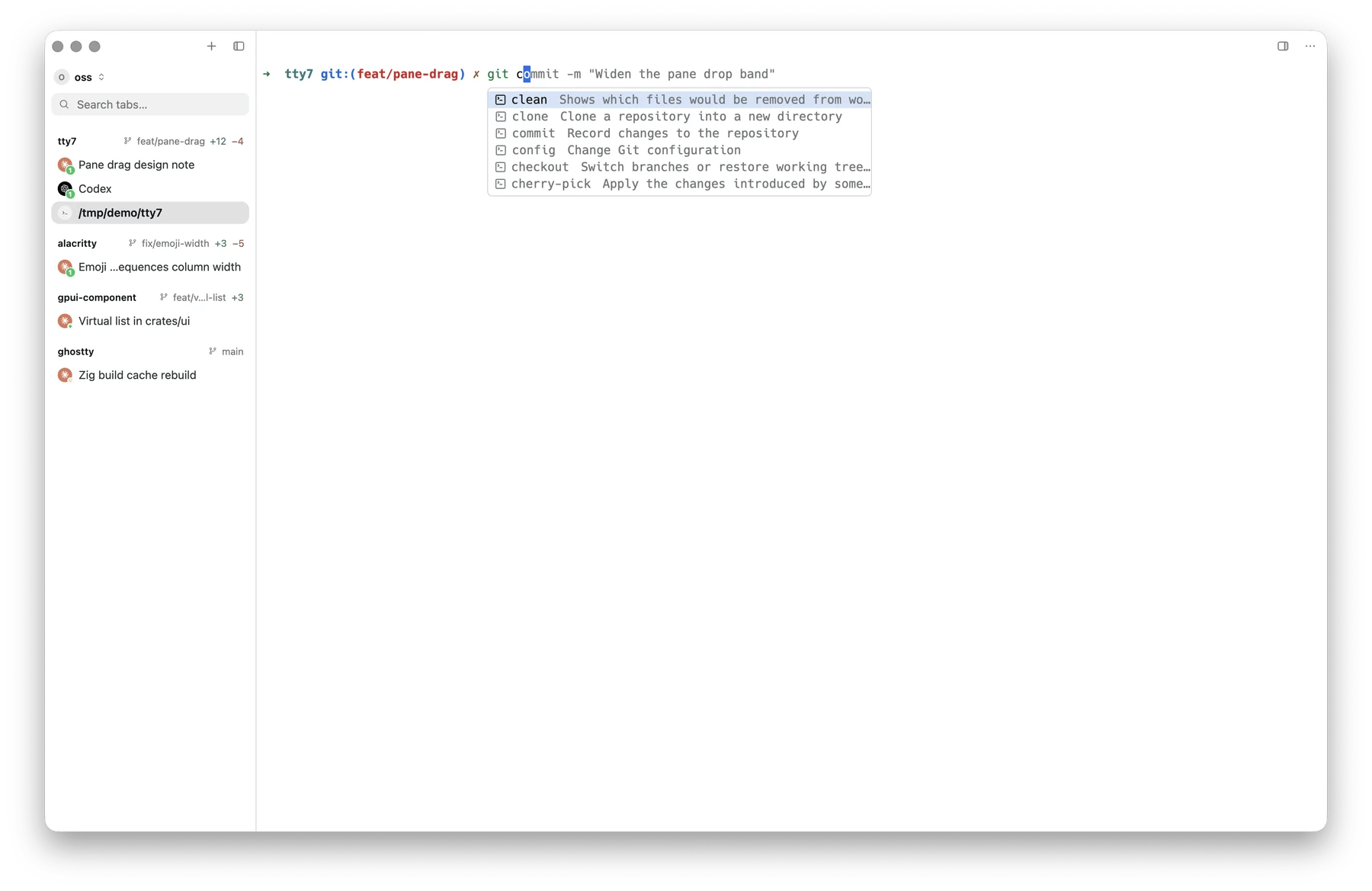The image size is (1372, 891).
Task: Toggle the right side panel icon
Action: (x=1283, y=46)
